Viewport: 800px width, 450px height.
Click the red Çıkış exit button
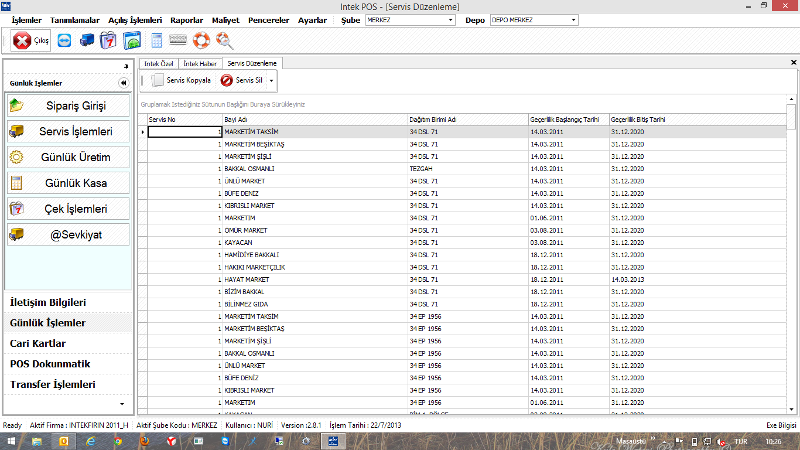(x=31, y=41)
